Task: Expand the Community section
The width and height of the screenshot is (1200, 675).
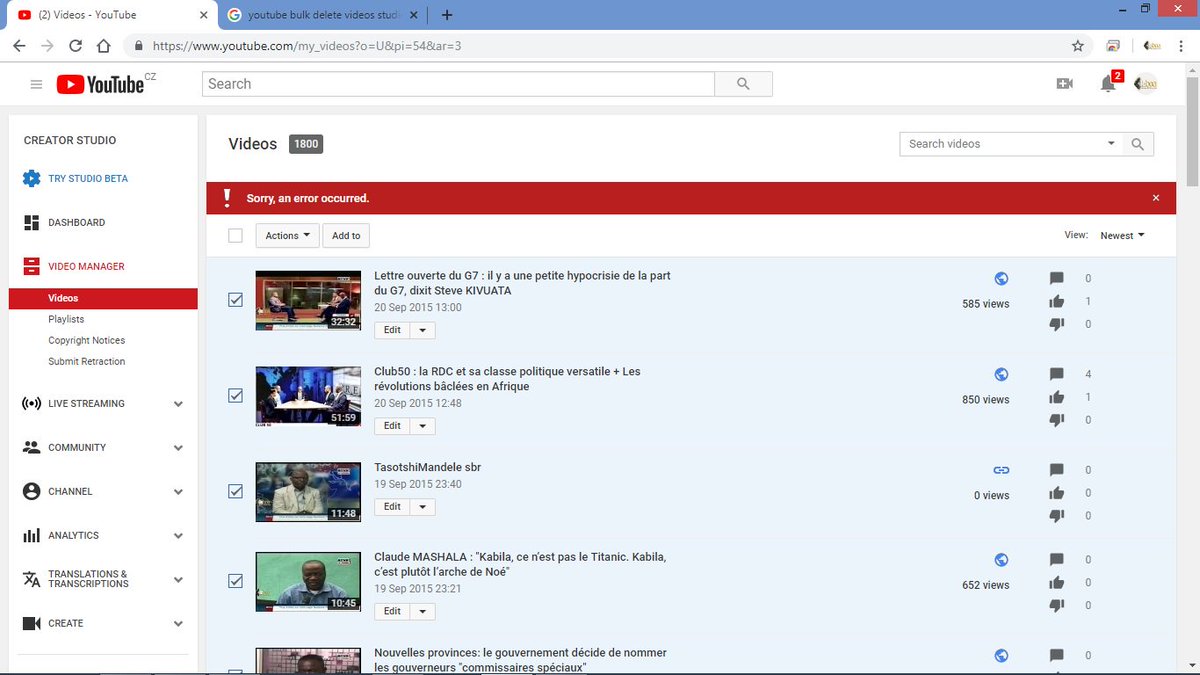Action: coord(178,448)
